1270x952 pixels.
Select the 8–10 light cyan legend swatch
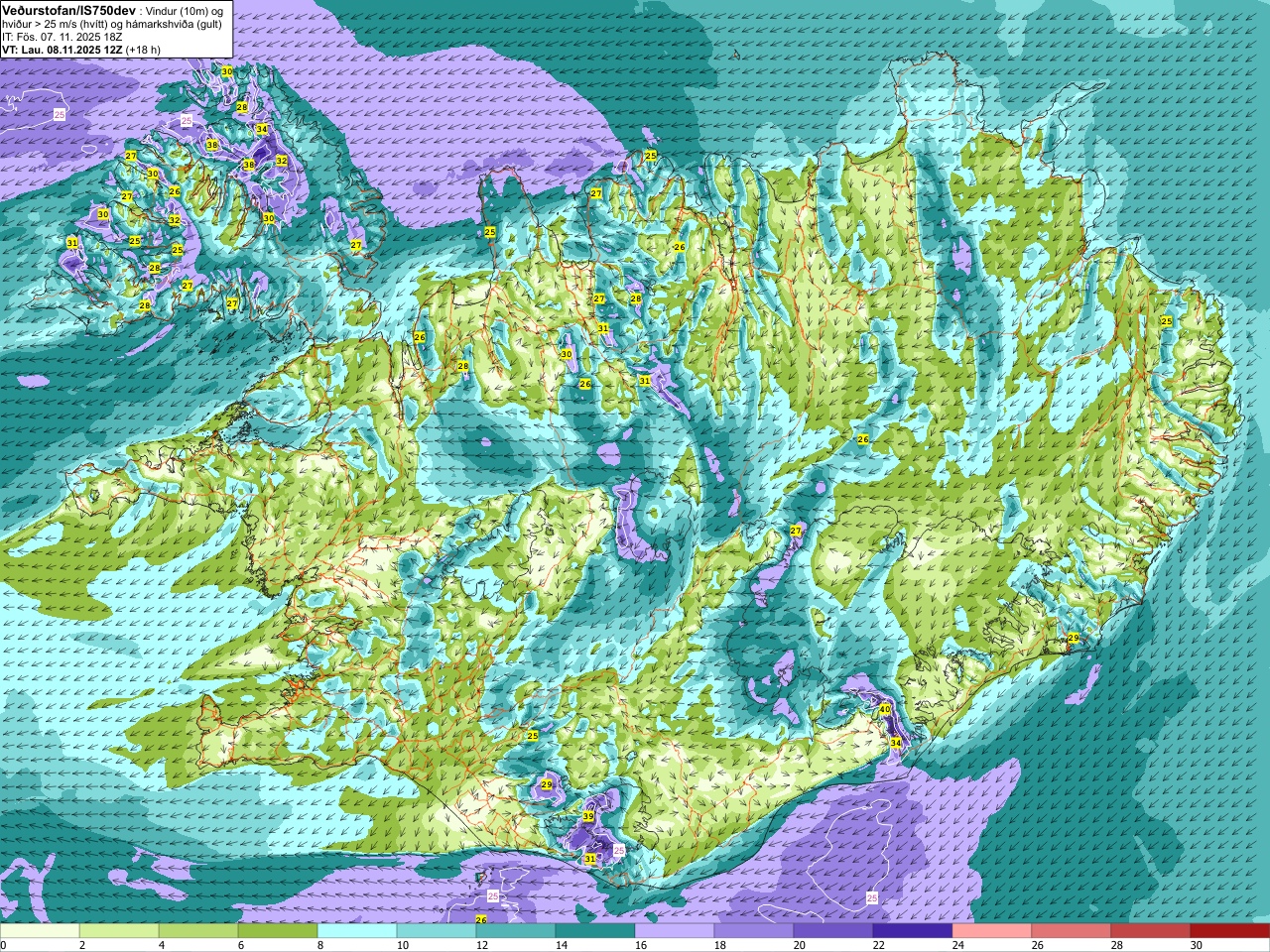[x=357, y=931]
